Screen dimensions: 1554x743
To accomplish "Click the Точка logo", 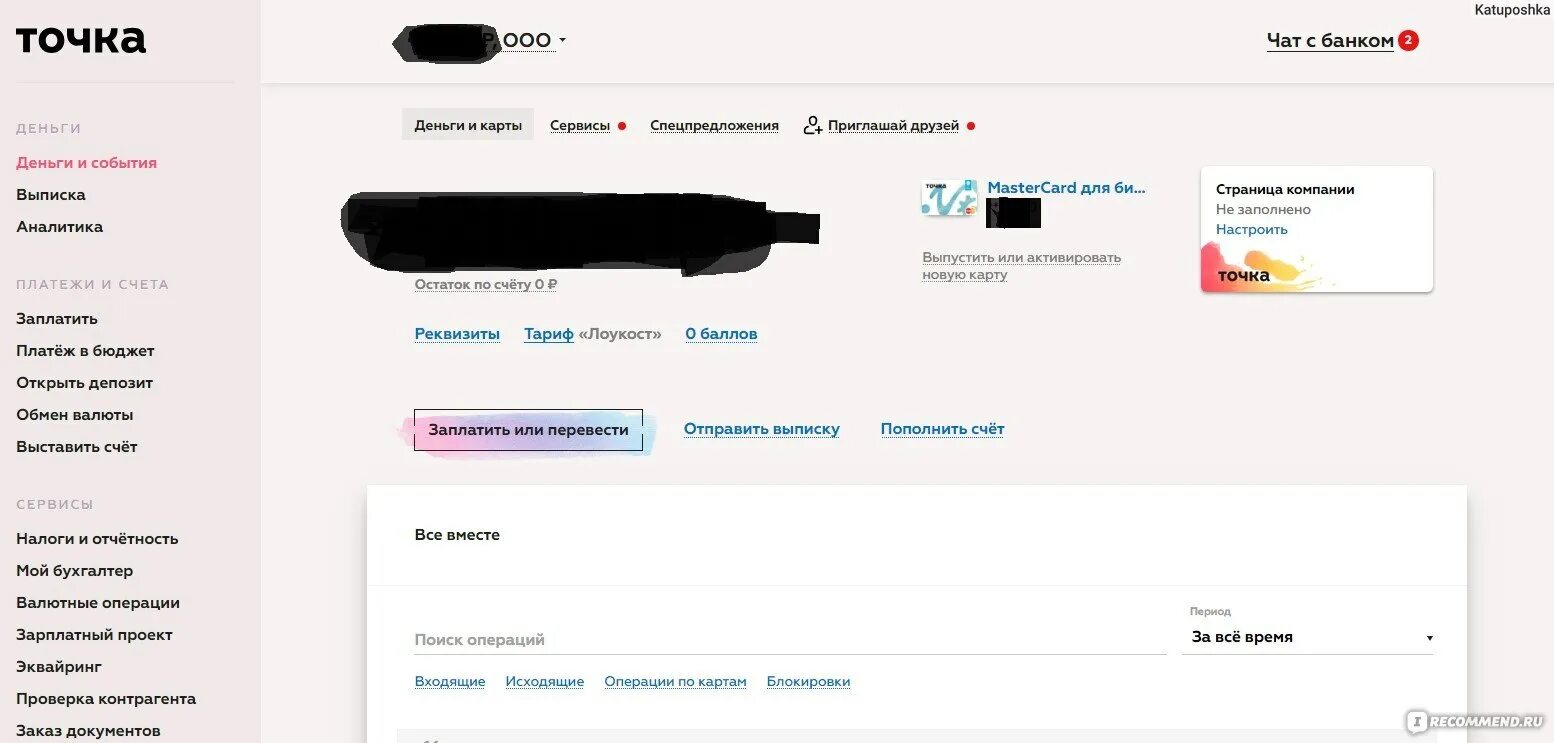I will coord(81,40).
